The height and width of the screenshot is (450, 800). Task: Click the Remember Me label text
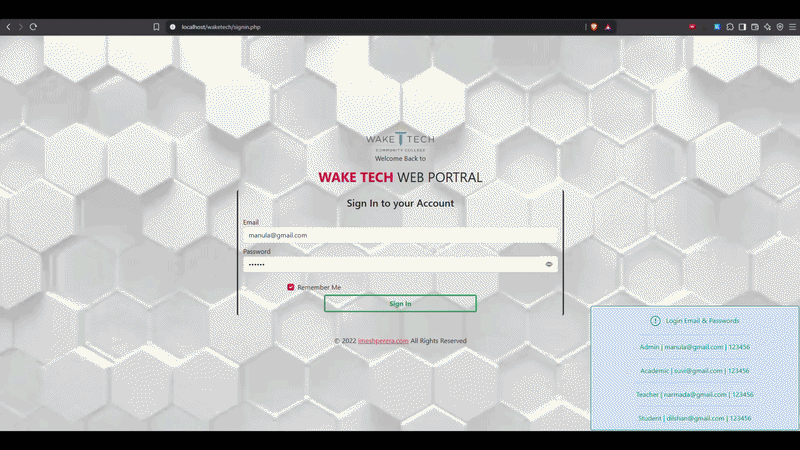pyautogui.click(x=319, y=287)
